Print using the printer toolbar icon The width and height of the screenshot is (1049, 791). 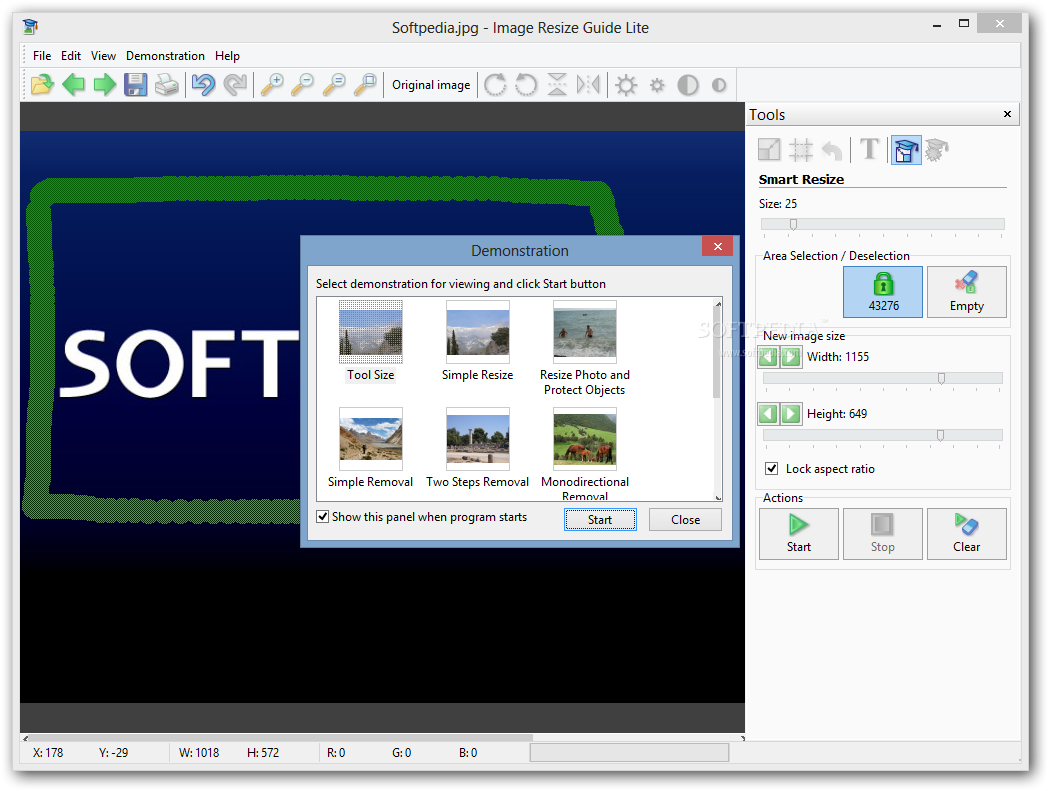click(x=167, y=85)
